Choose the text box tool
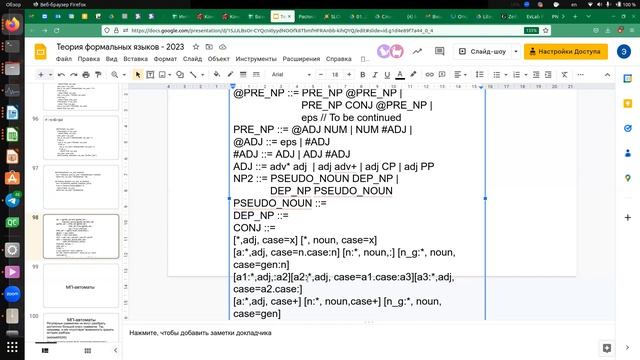The height and width of the screenshot is (360, 640). pyautogui.click(x=150, y=75)
